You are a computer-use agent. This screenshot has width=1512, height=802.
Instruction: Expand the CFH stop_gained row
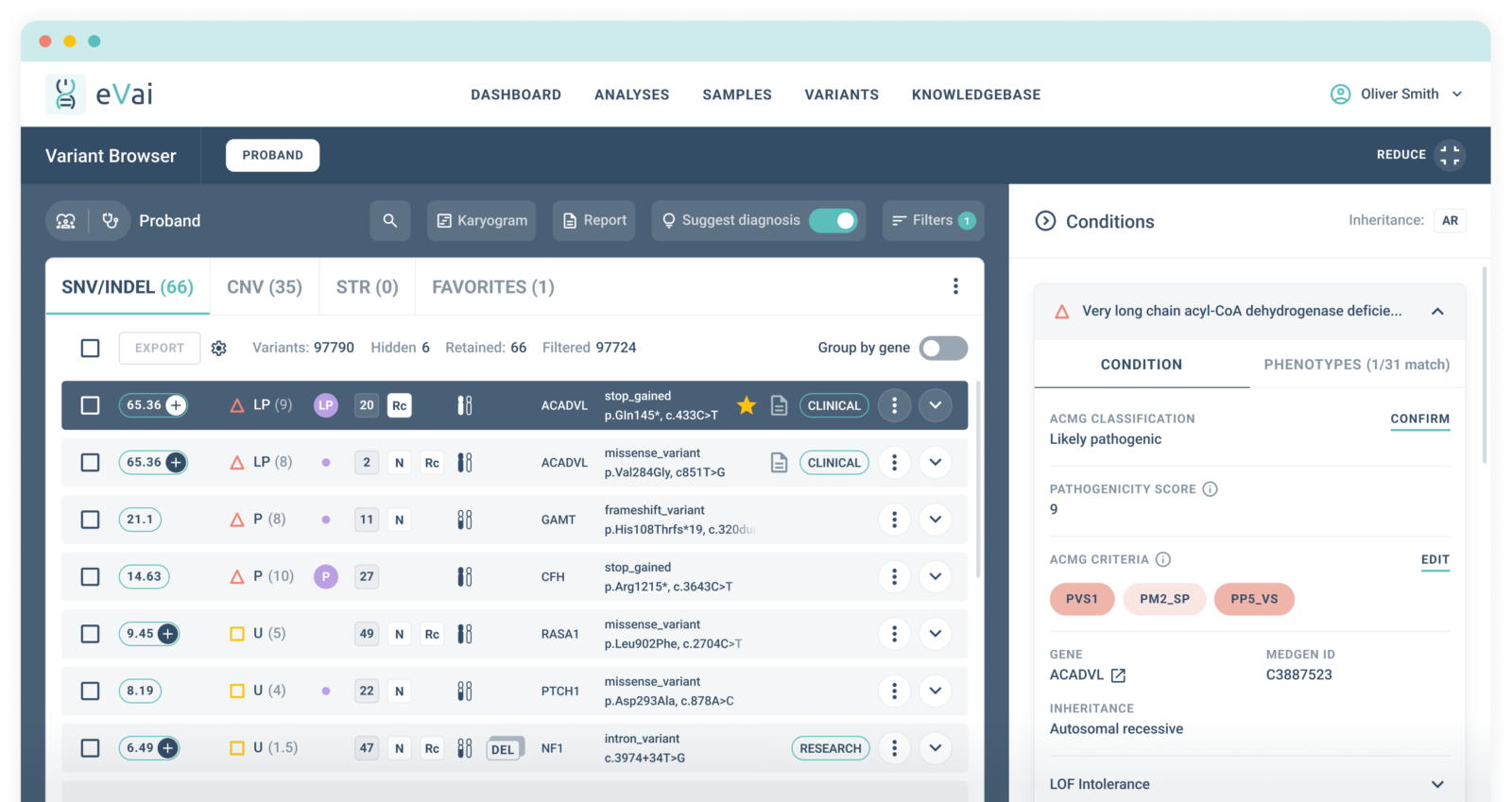pos(935,576)
